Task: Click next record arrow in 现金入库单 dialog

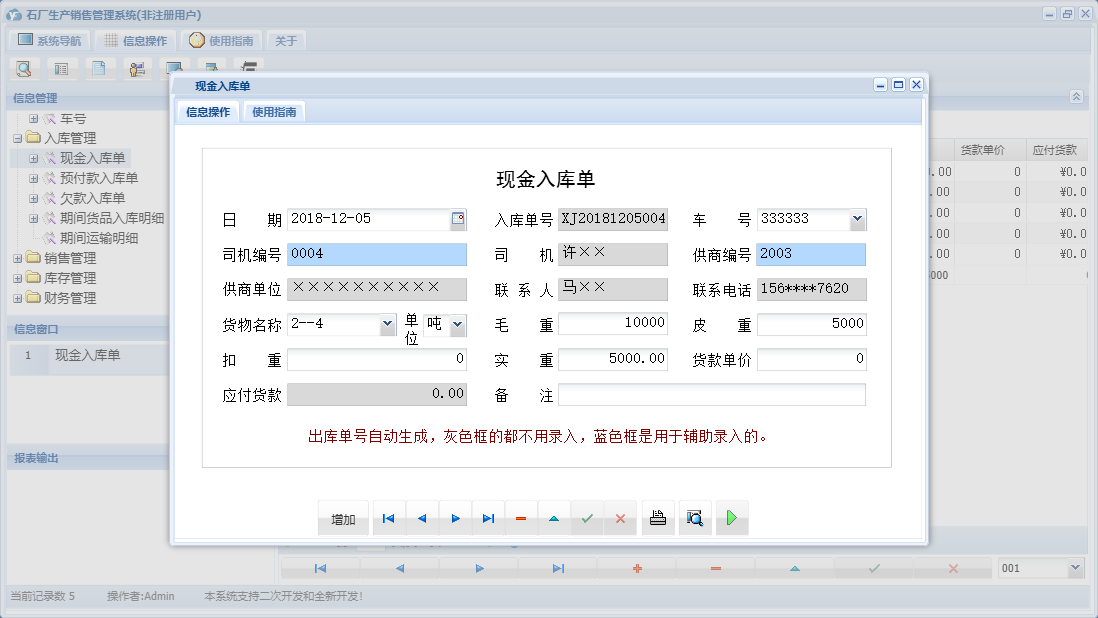Action: point(455,518)
